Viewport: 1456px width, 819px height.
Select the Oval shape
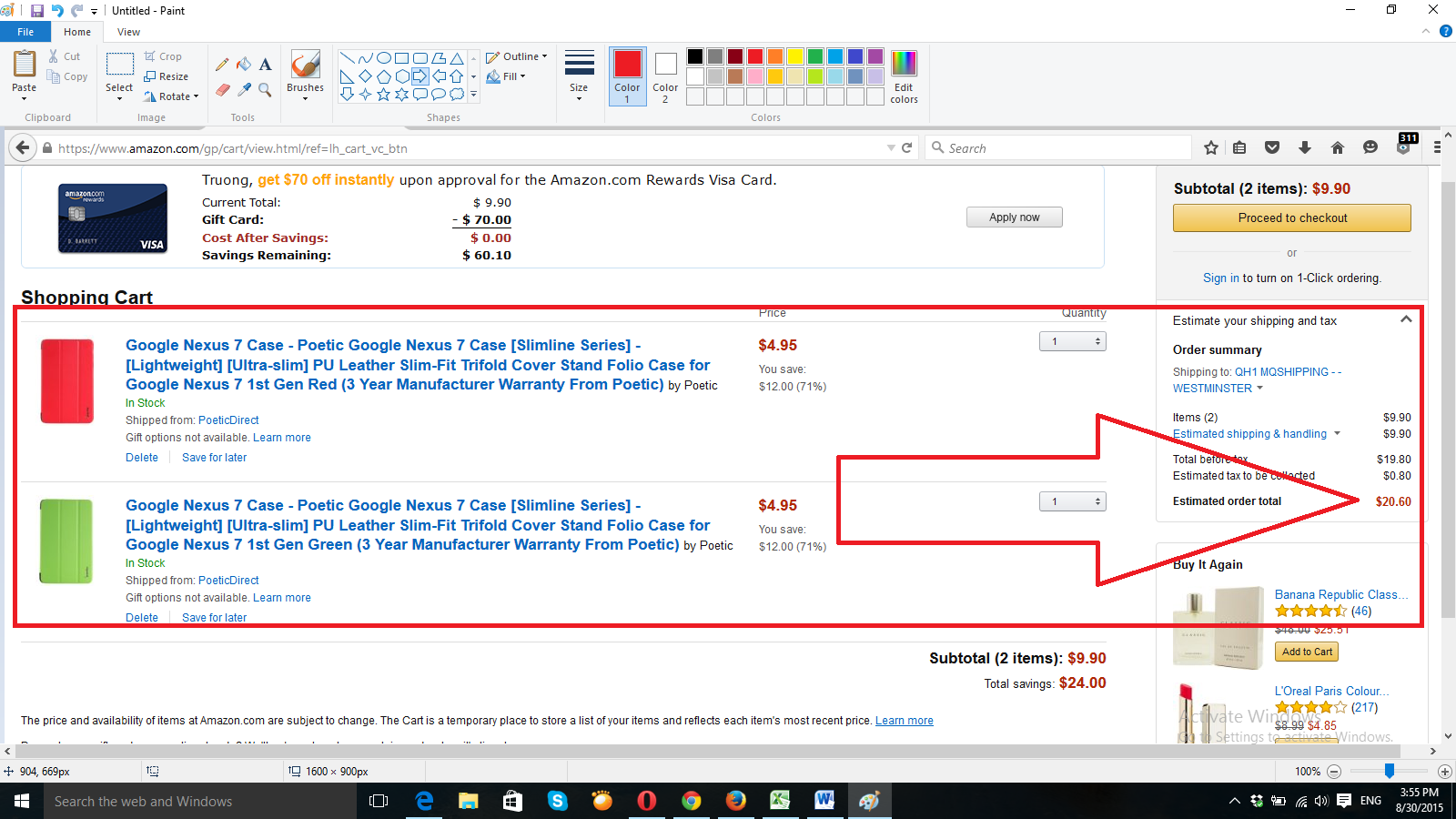(383, 57)
